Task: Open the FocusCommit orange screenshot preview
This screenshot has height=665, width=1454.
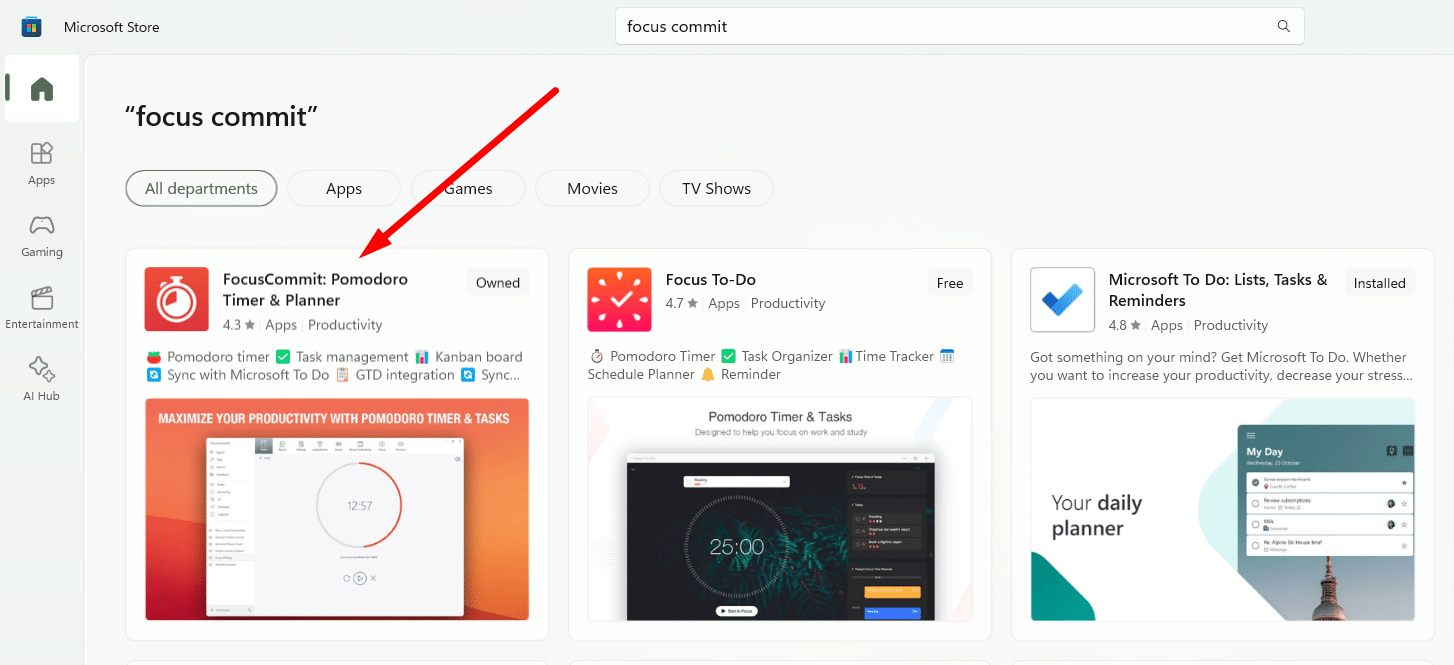Action: [337, 509]
